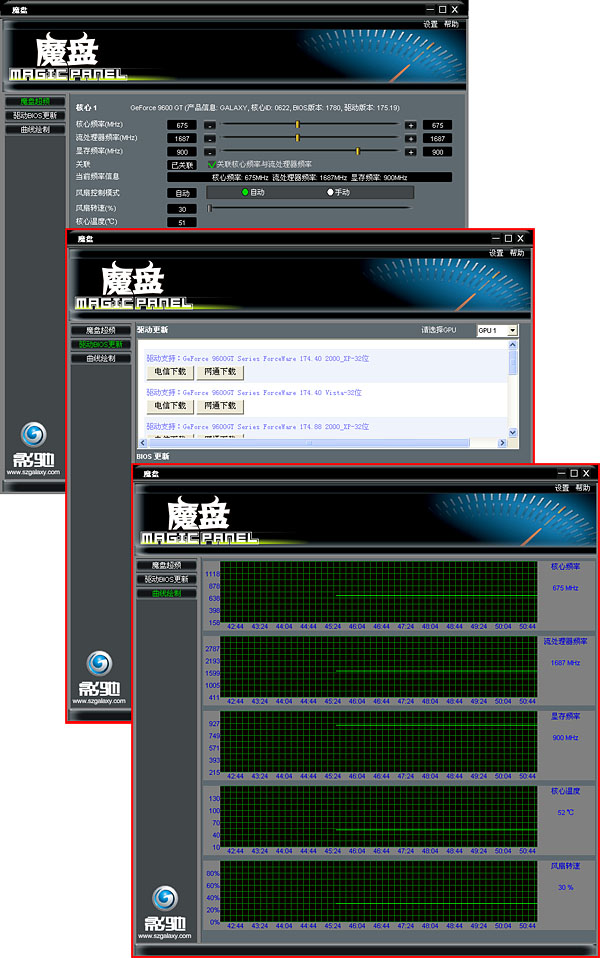Click minus button for 流处理器频率 slider
The width and height of the screenshot is (600, 958).
(x=210, y=139)
